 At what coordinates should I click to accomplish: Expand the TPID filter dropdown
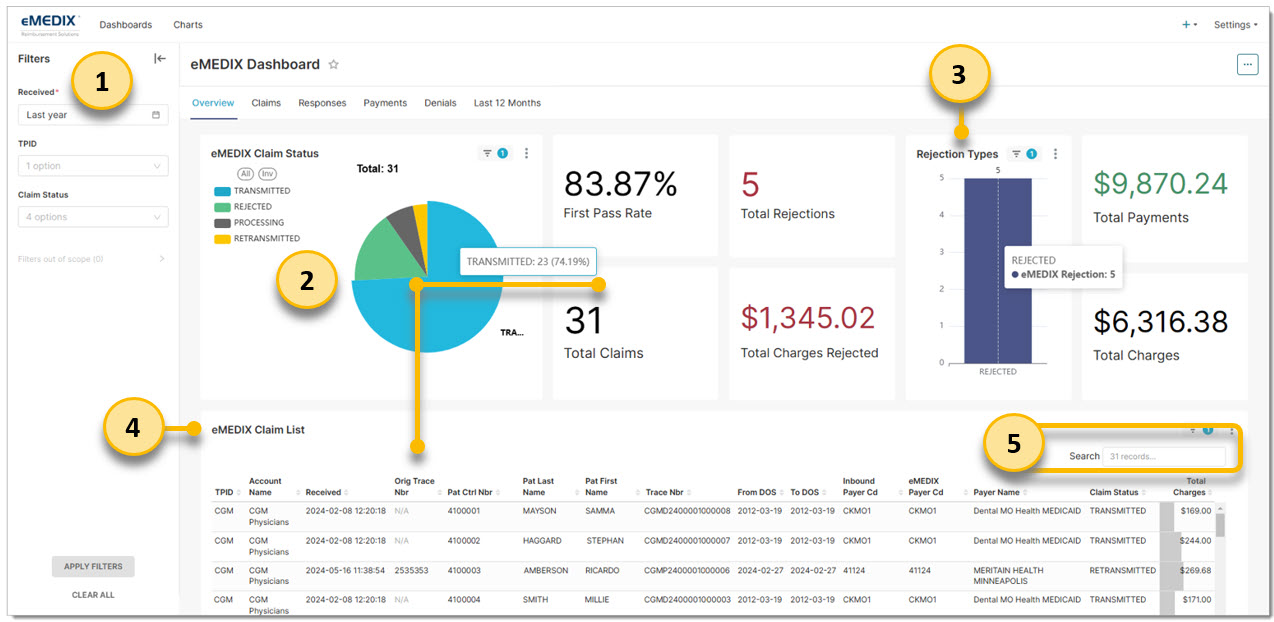click(93, 166)
